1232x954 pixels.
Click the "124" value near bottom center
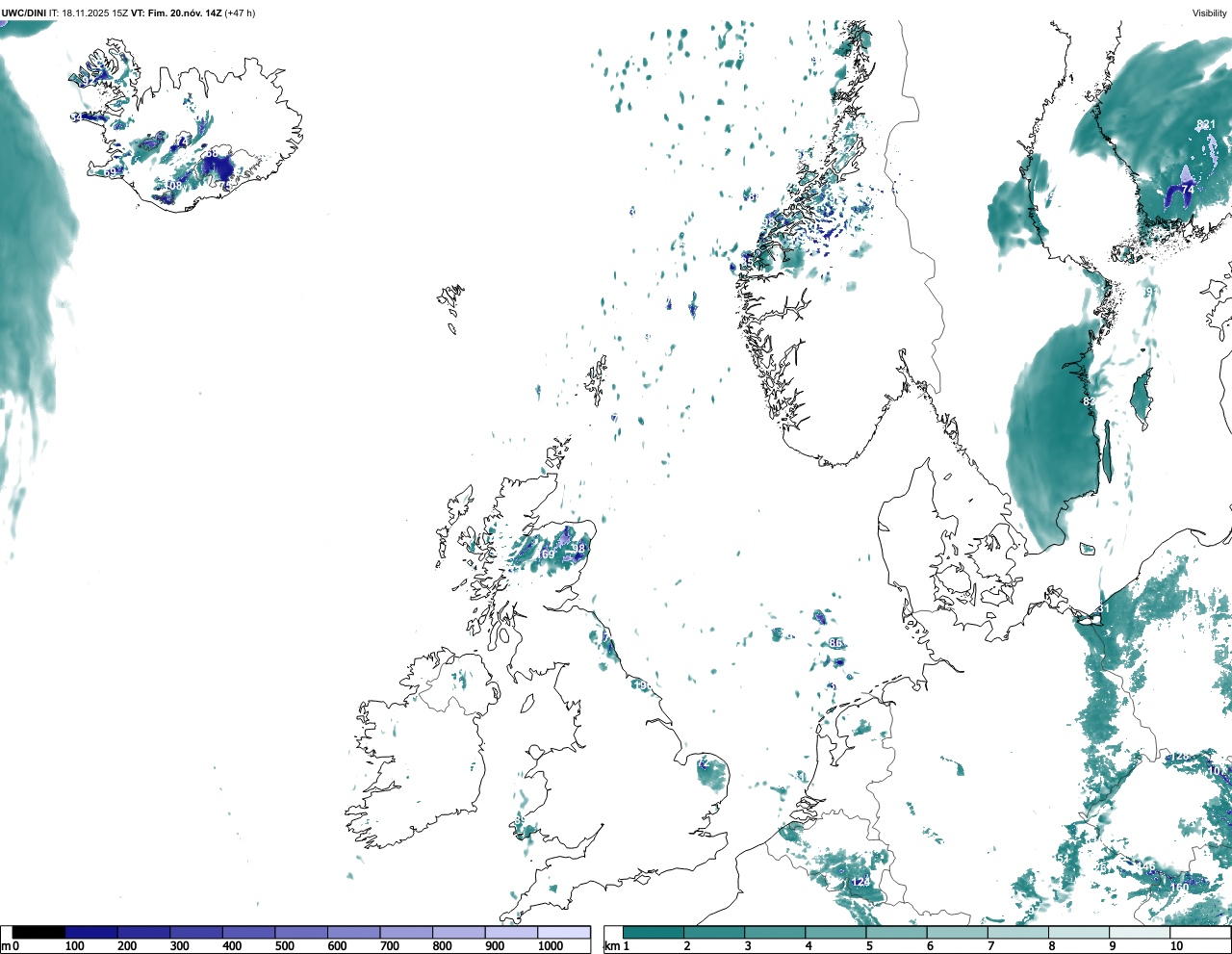(860, 882)
